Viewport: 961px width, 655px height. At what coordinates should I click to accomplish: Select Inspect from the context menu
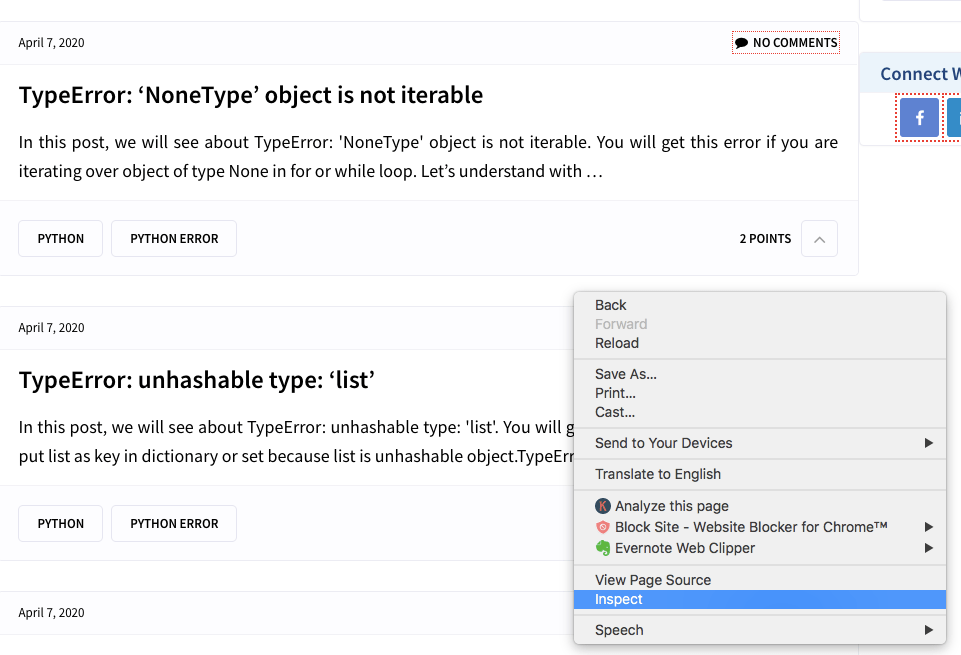coord(618,599)
